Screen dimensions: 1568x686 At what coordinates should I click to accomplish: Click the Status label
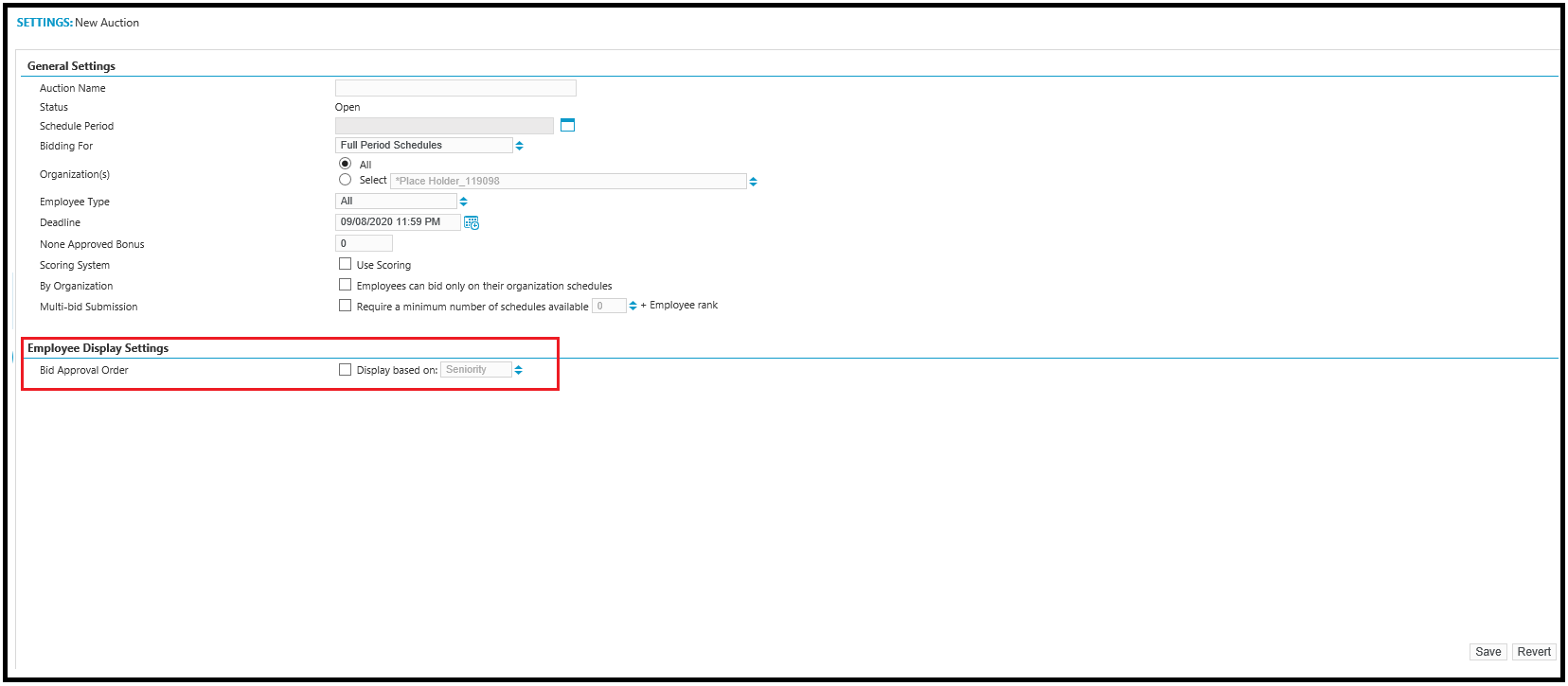(54, 107)
